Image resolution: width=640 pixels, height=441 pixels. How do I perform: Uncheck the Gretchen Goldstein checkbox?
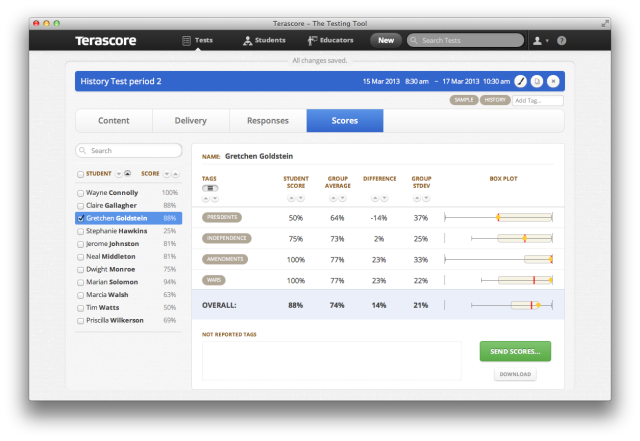pyautogui.click(x=80, y=218)
